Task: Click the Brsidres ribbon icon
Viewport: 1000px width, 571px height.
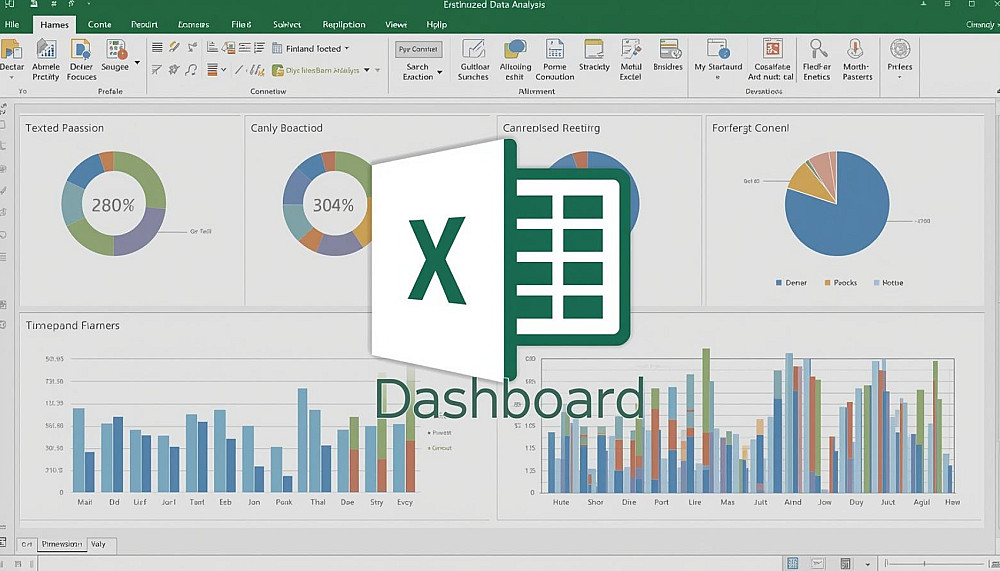Action: coord(668,49)
